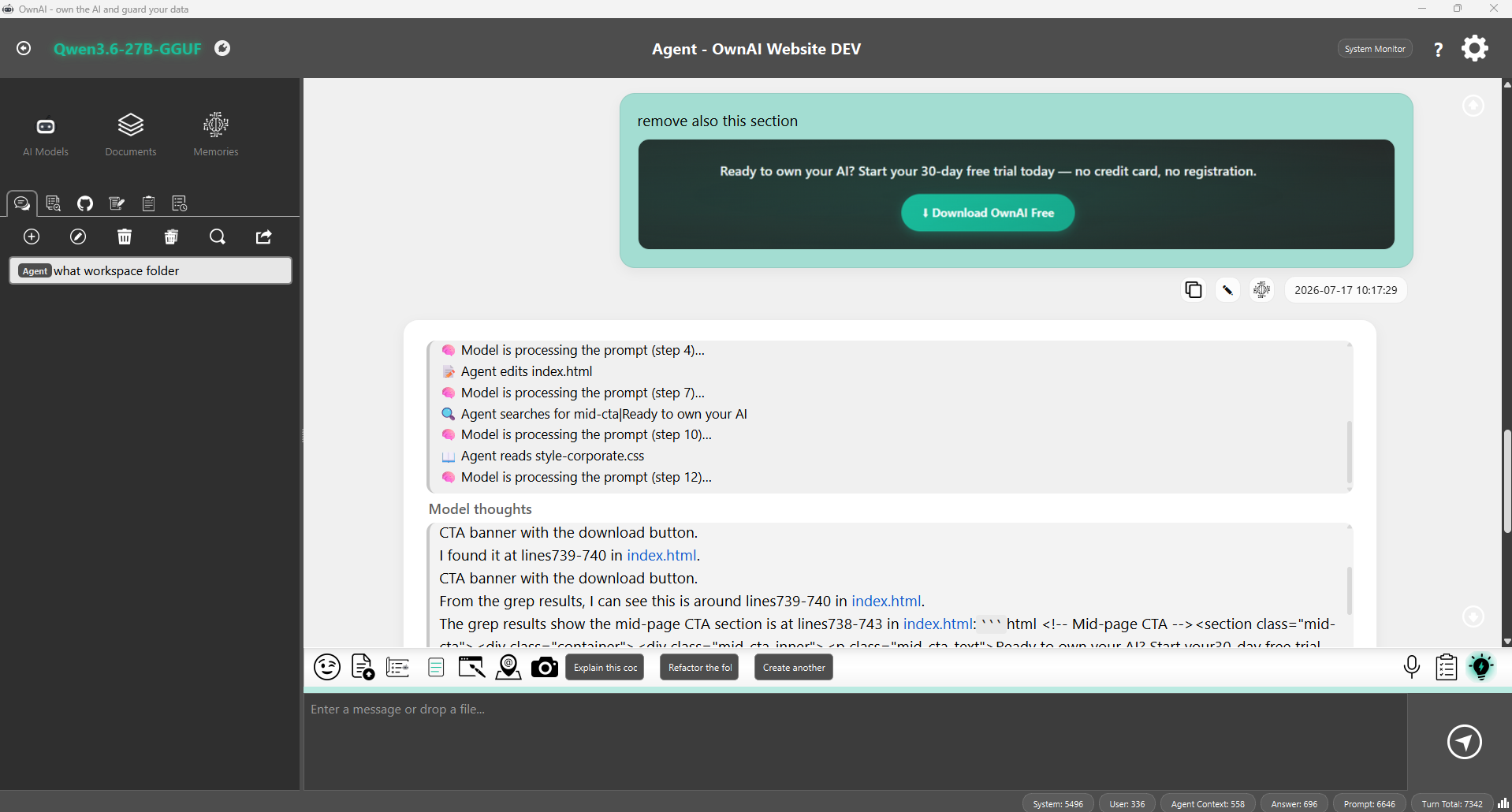This screenshot has width=1512, height=812.
Task: Open index.html link in 'From the grep results' line
Action: (x=886, y=602)
